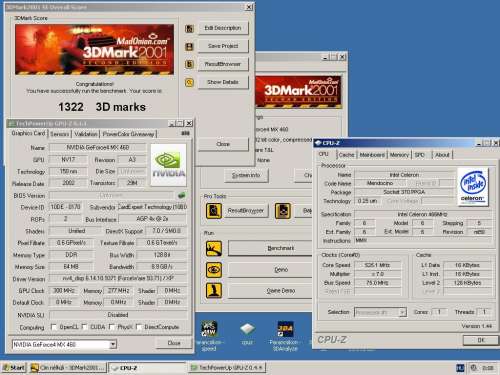Screen dimensions: 500x375
Task: Switch to GPU-Z Sensors tab
Action: click(x=60, y=134)
